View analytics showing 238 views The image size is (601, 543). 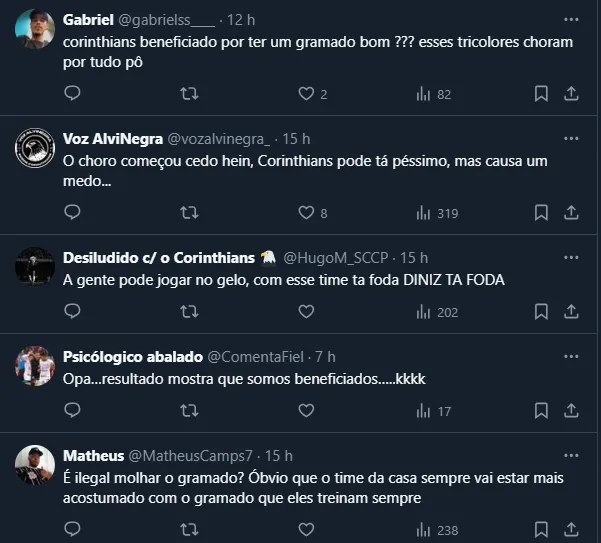click(436, 530)
